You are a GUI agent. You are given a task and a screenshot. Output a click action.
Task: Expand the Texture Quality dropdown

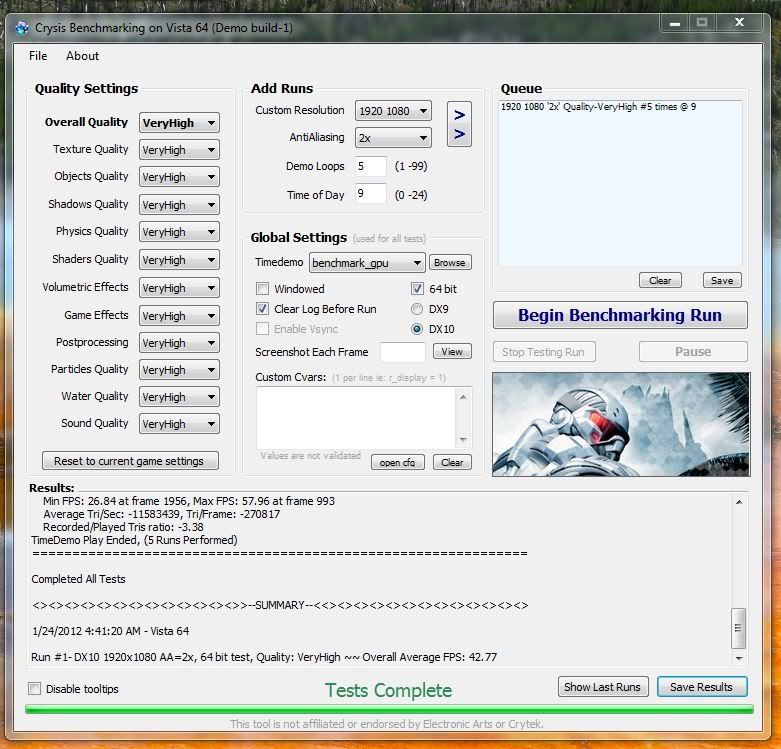point(179,150)
